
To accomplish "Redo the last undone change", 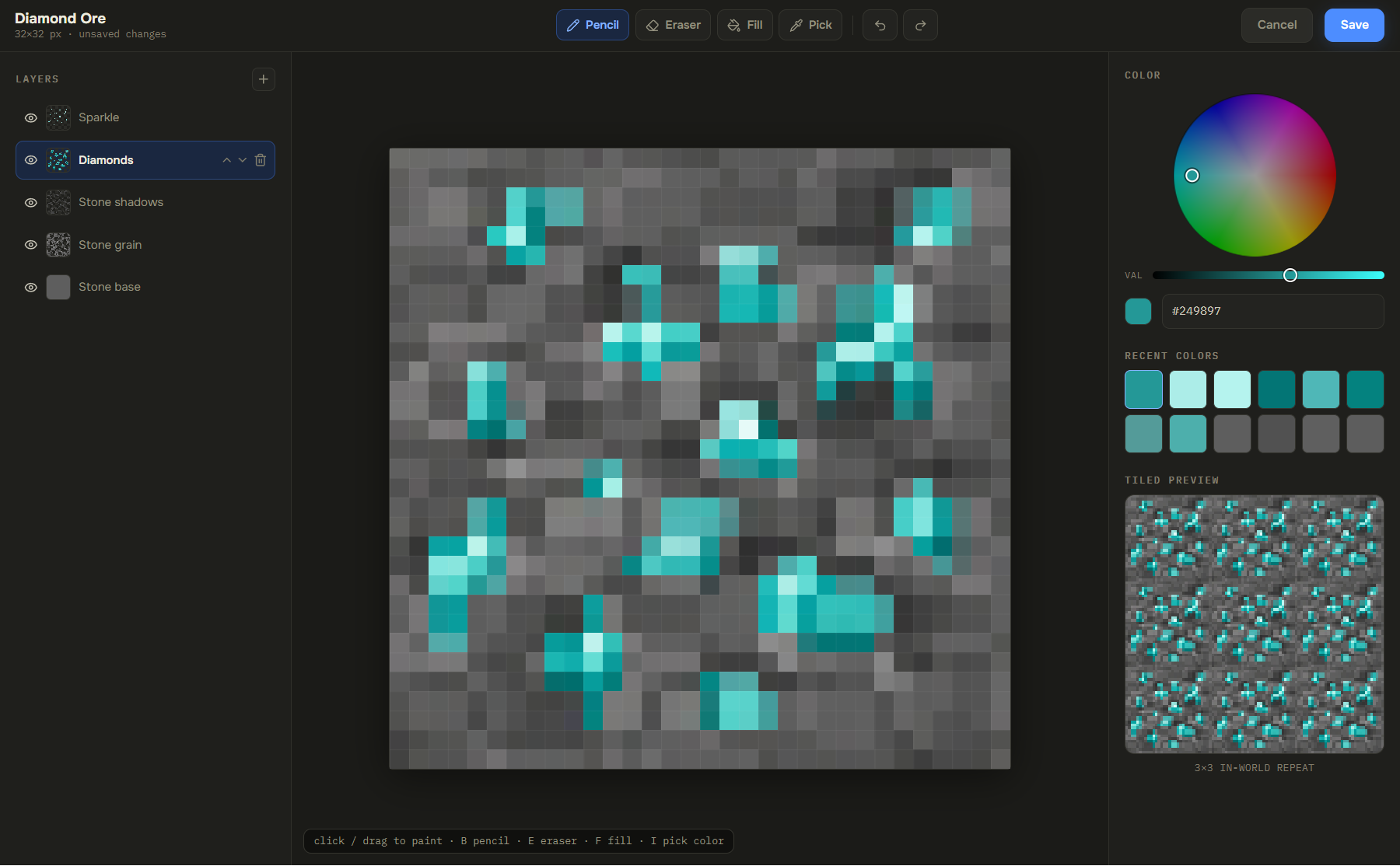I will click(920, 25).
